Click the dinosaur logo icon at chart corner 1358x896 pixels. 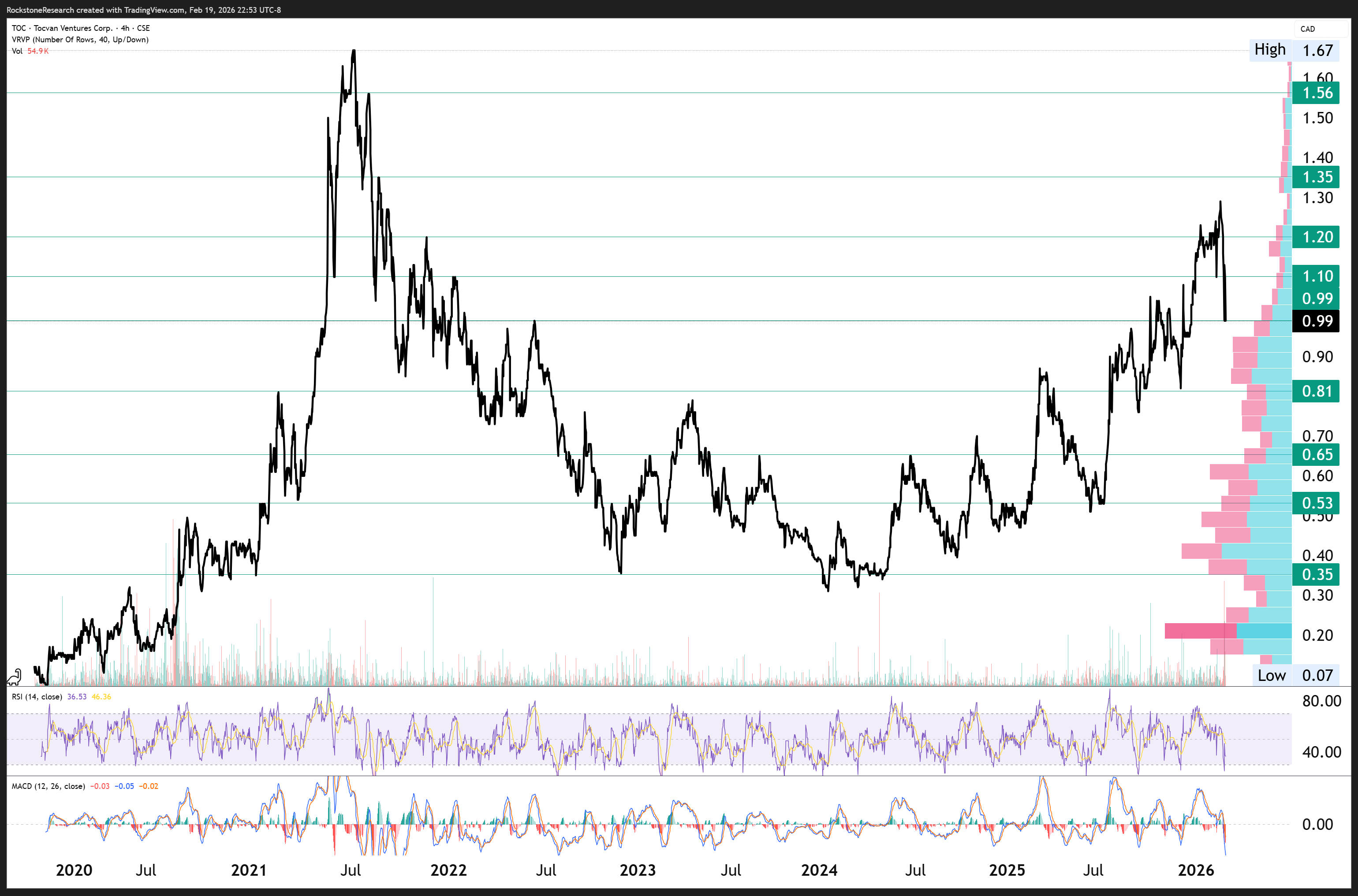[x=14, y=677]
